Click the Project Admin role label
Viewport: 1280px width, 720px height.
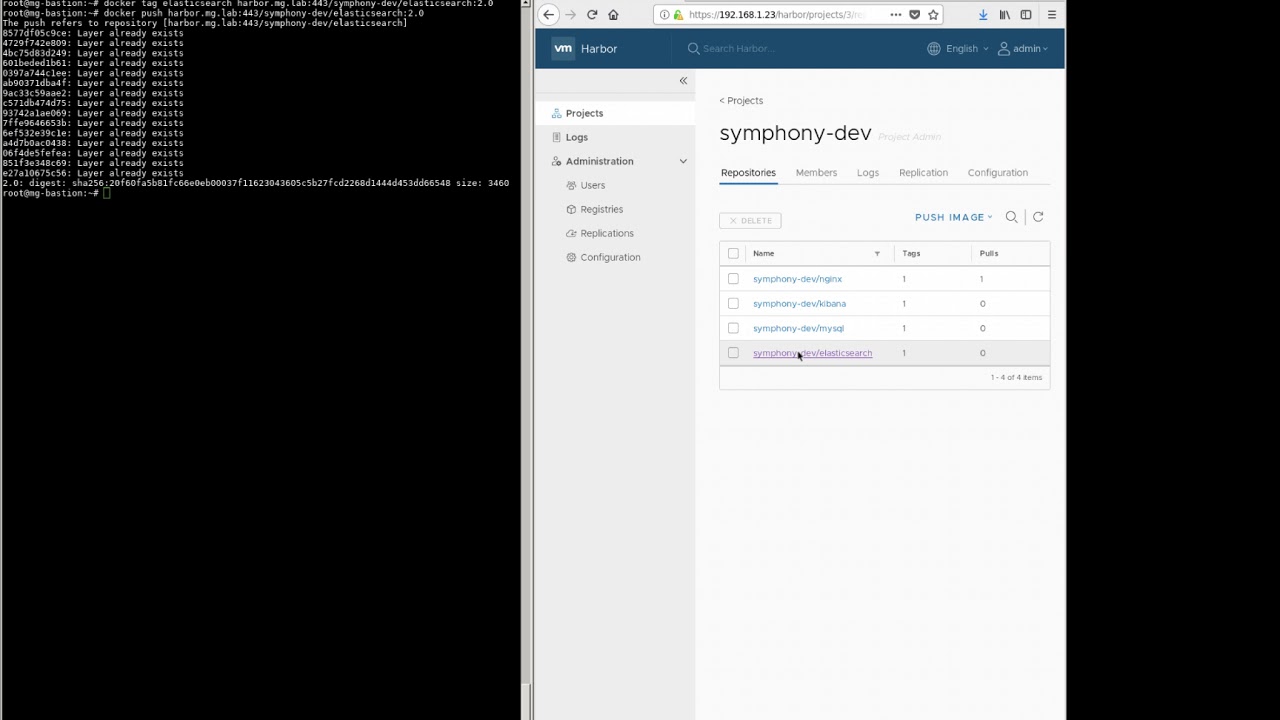[909, 137]
